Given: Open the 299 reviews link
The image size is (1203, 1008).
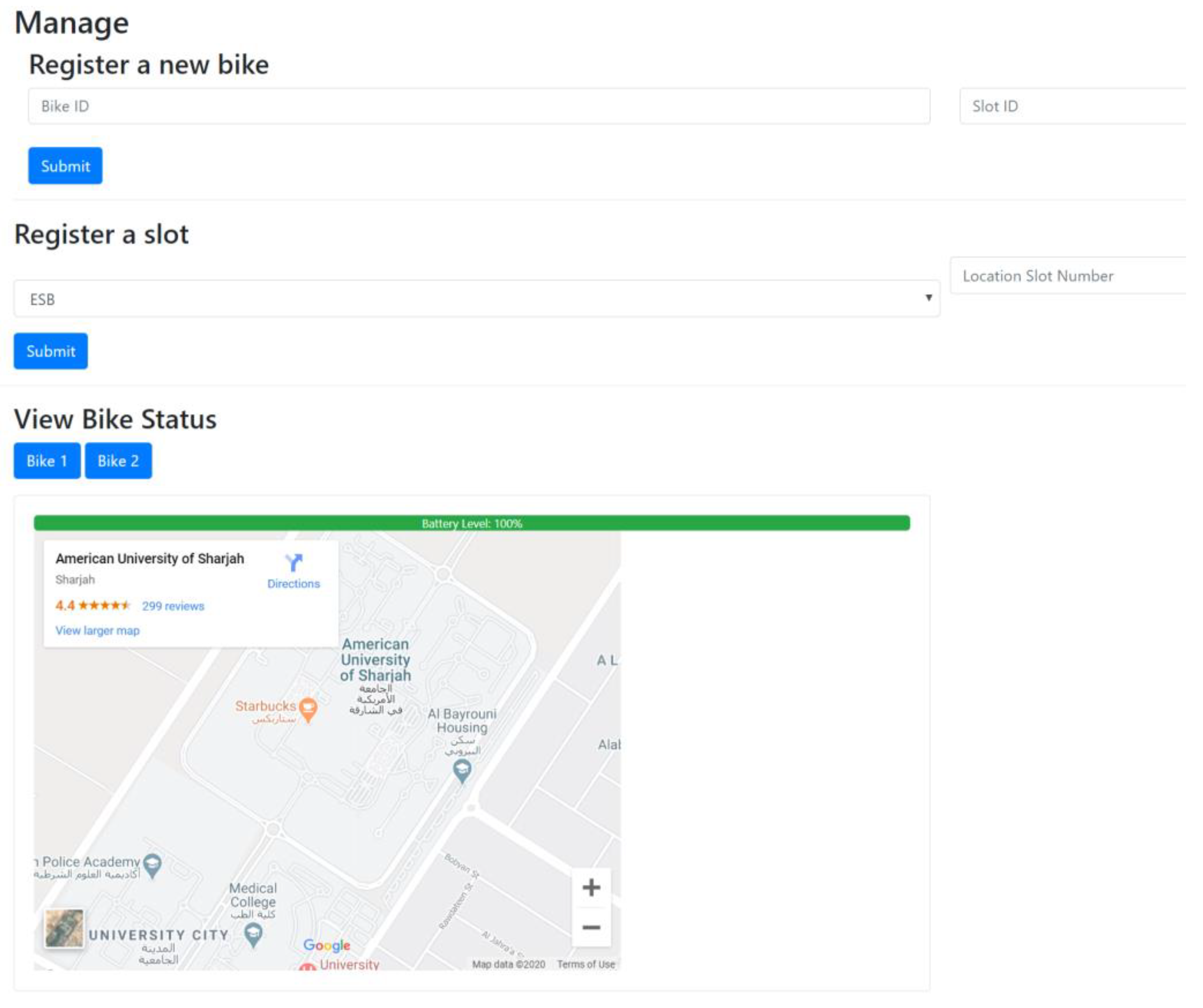Looking at the screenshot, I should tap(173, 606).
